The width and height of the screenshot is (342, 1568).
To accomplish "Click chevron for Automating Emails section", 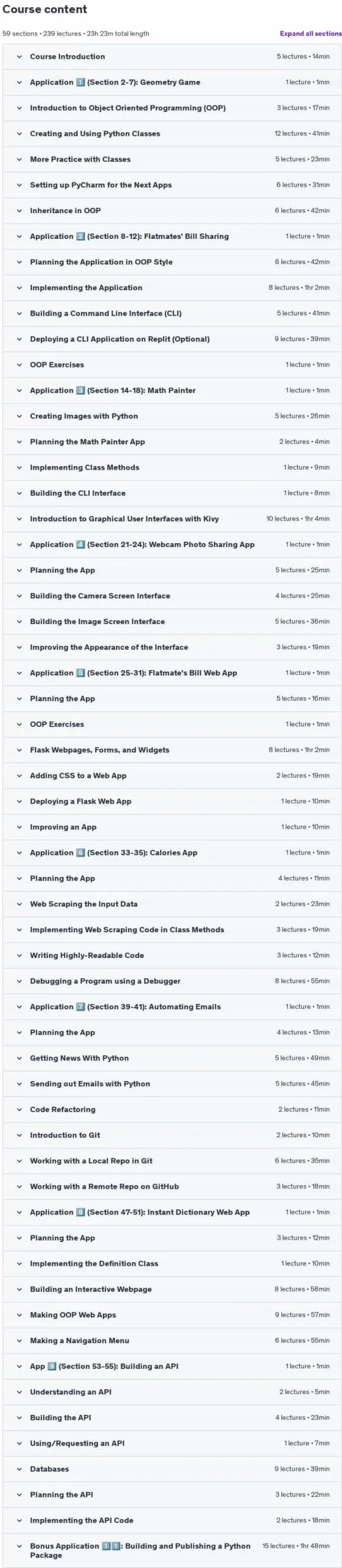I will tap(19, 1006).
